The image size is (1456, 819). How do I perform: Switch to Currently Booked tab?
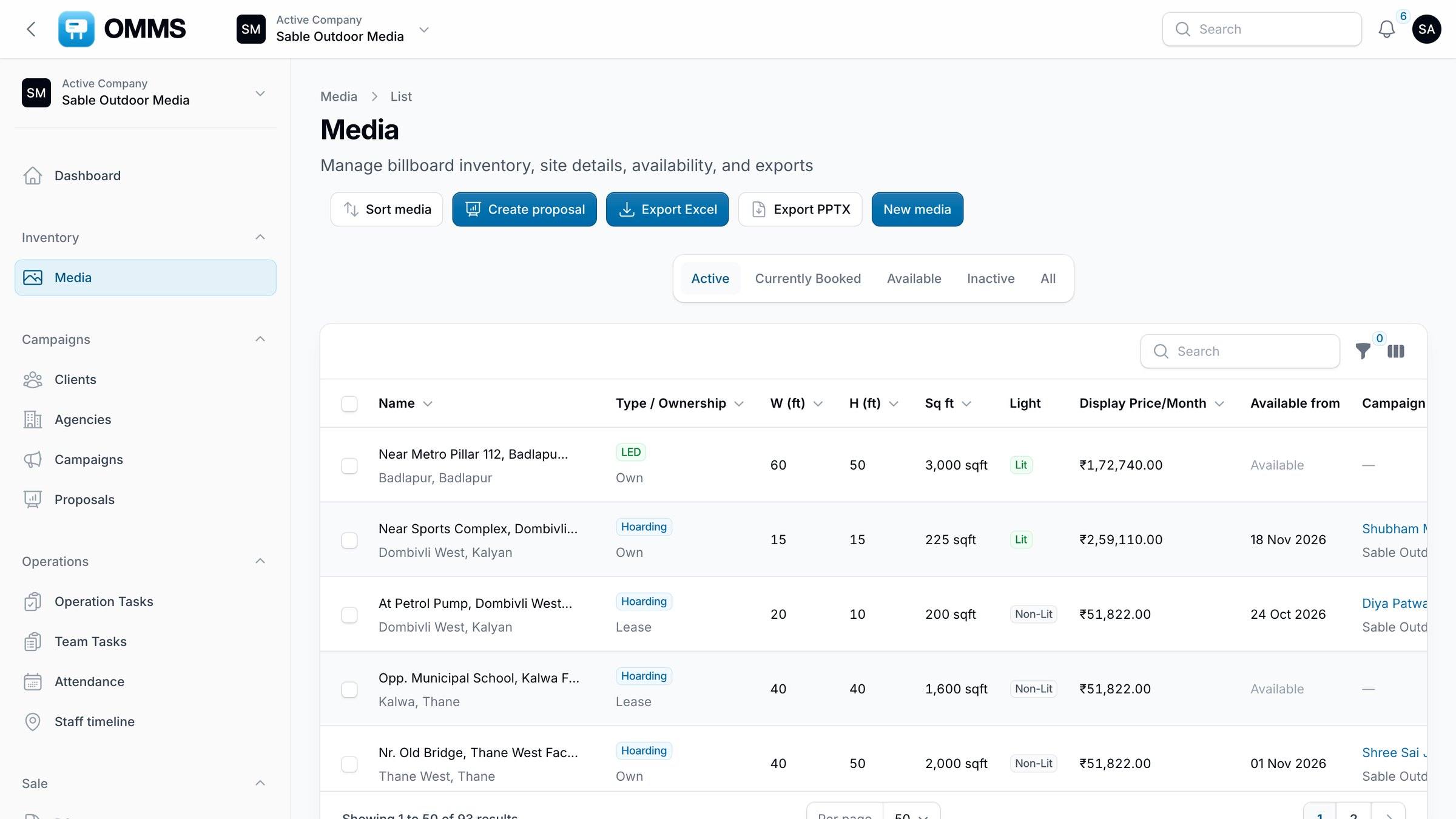click(807, 278)
